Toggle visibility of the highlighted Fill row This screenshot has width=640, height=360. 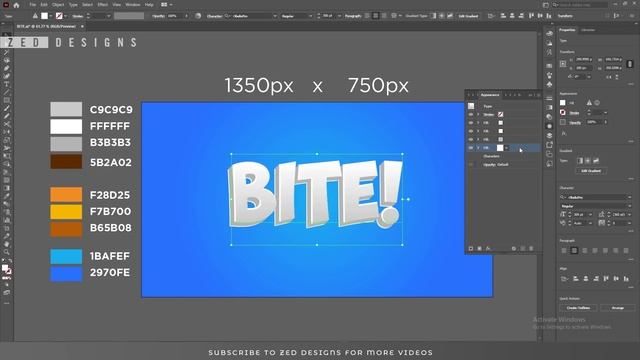(x=471, y=148)
